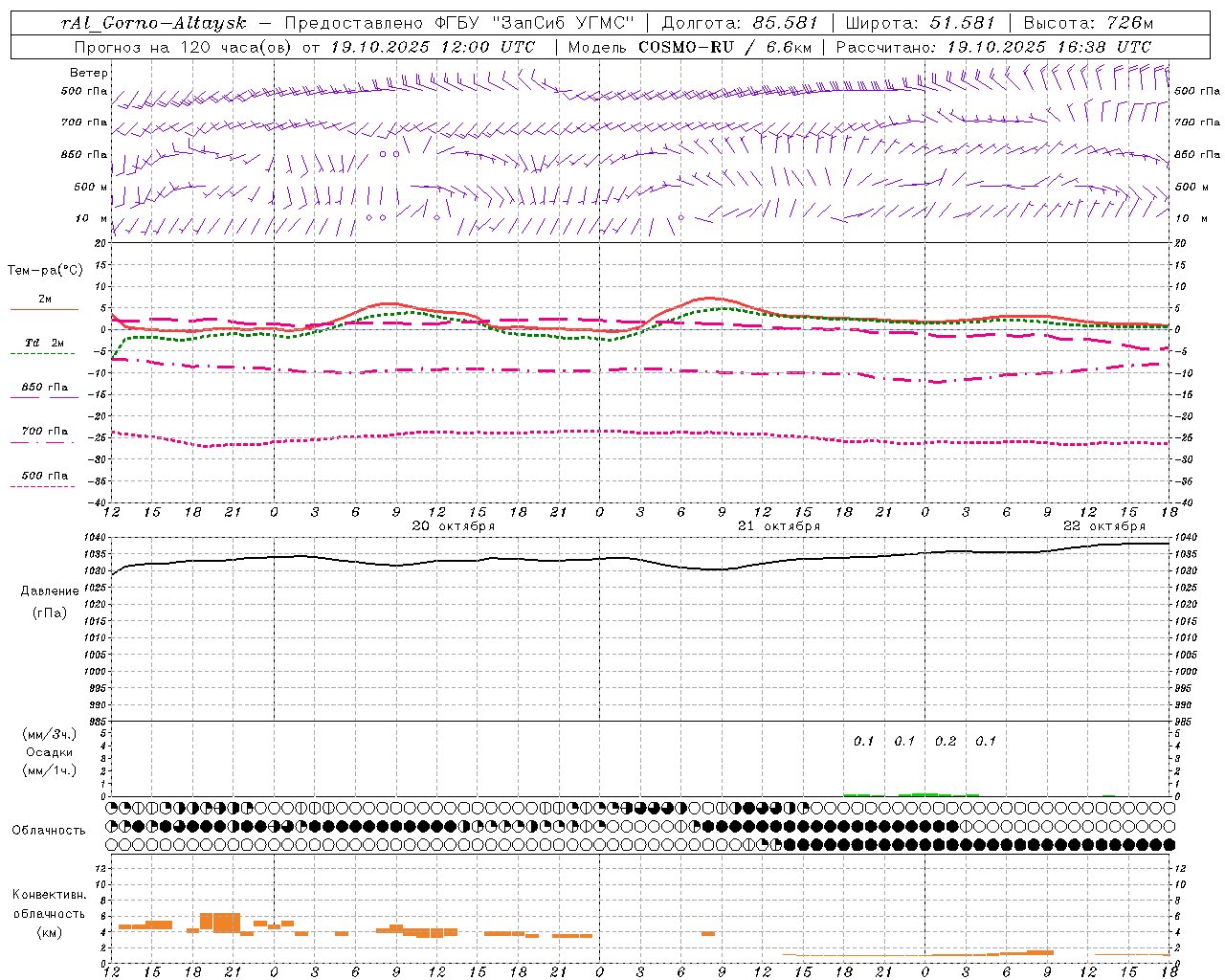Click the Осадки precipitation label

[50, 752]
